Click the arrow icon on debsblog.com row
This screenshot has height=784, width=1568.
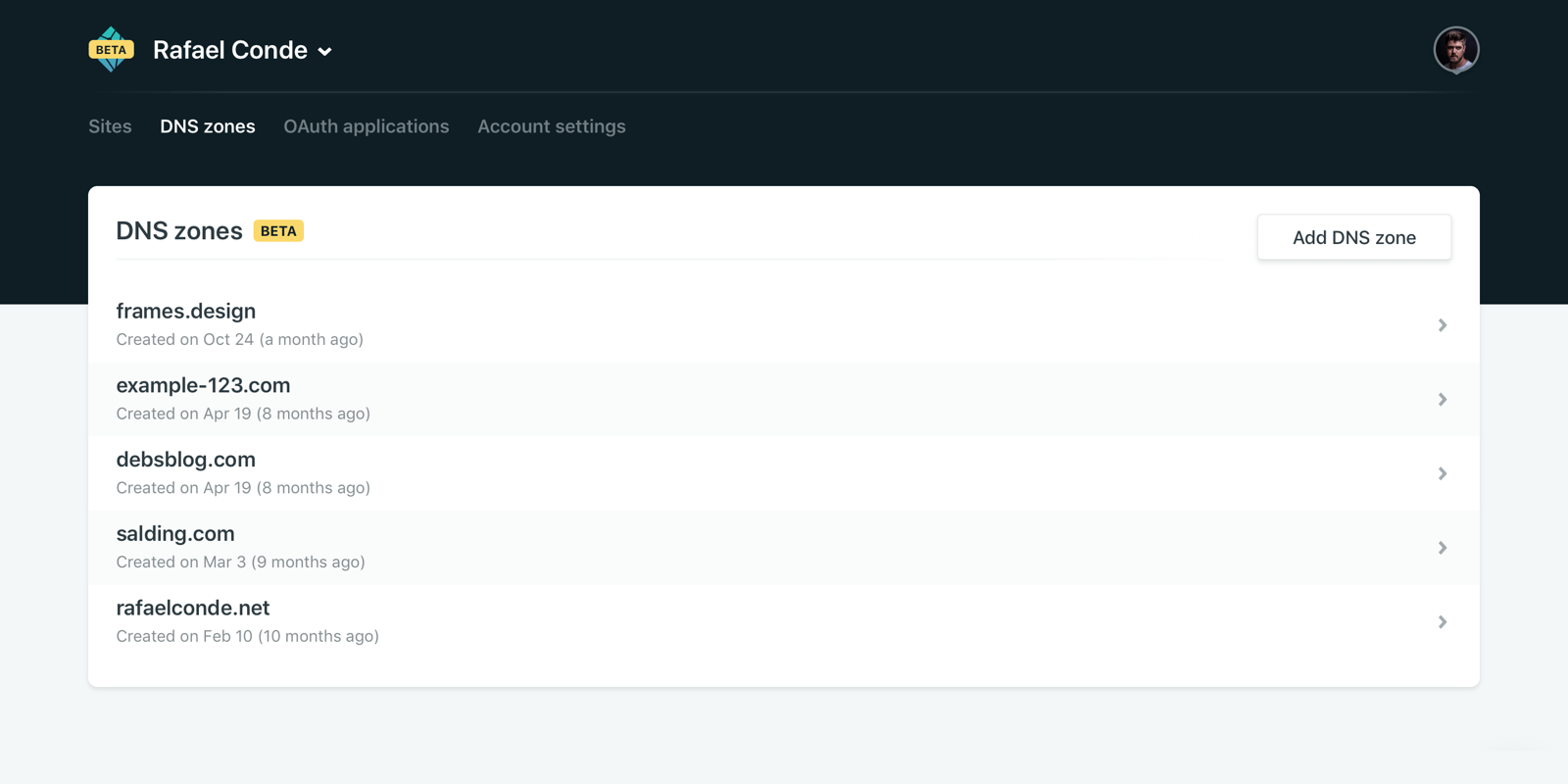pos(1442,474)
